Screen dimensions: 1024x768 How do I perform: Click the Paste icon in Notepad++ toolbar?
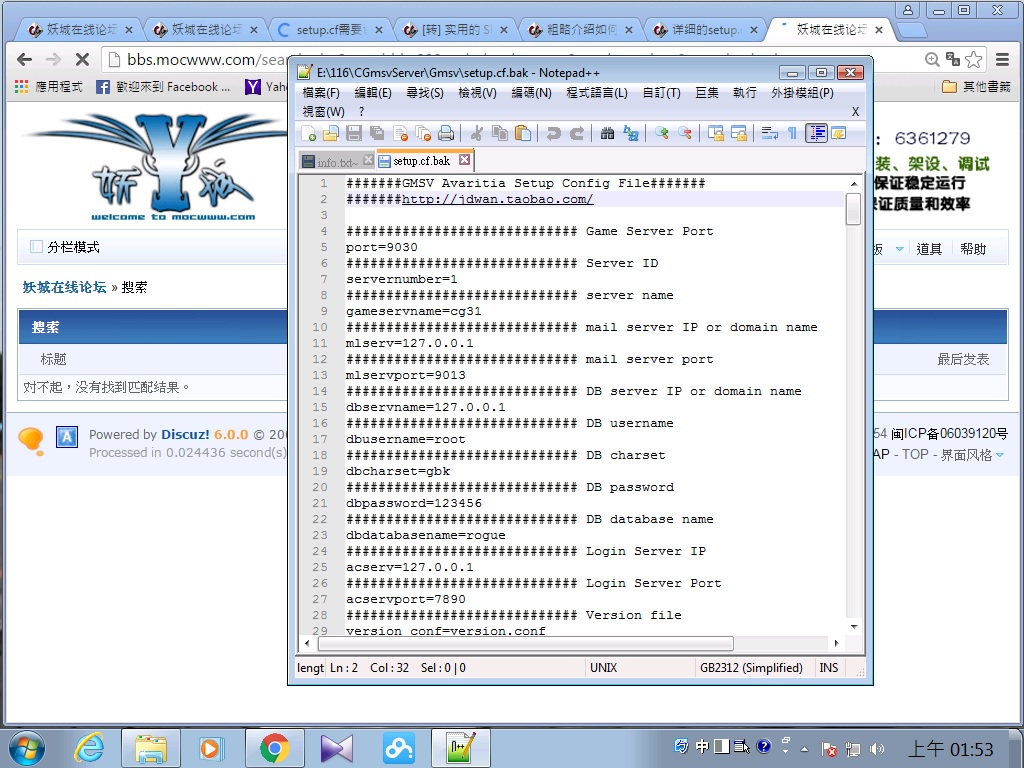[522, 133]
